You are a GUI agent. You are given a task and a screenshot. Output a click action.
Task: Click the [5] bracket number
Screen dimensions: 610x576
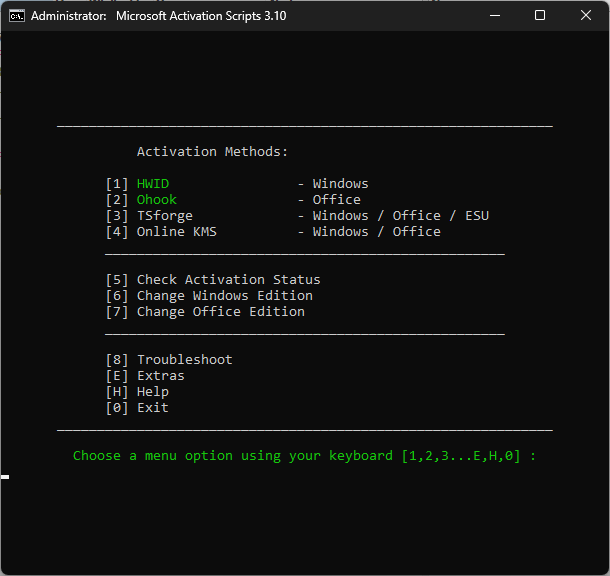(x=117, y=280)
